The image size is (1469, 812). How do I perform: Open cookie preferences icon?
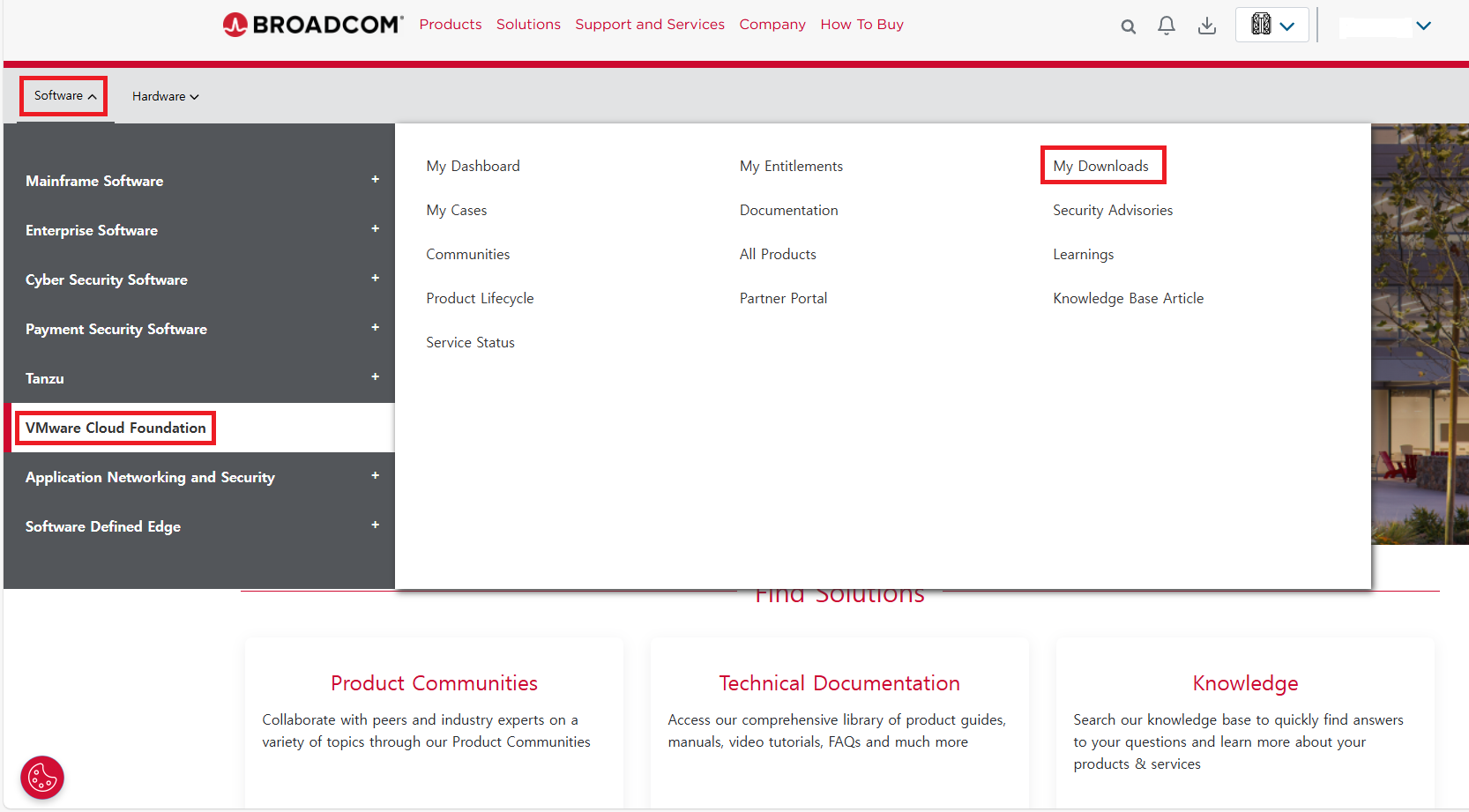point(42,778)
